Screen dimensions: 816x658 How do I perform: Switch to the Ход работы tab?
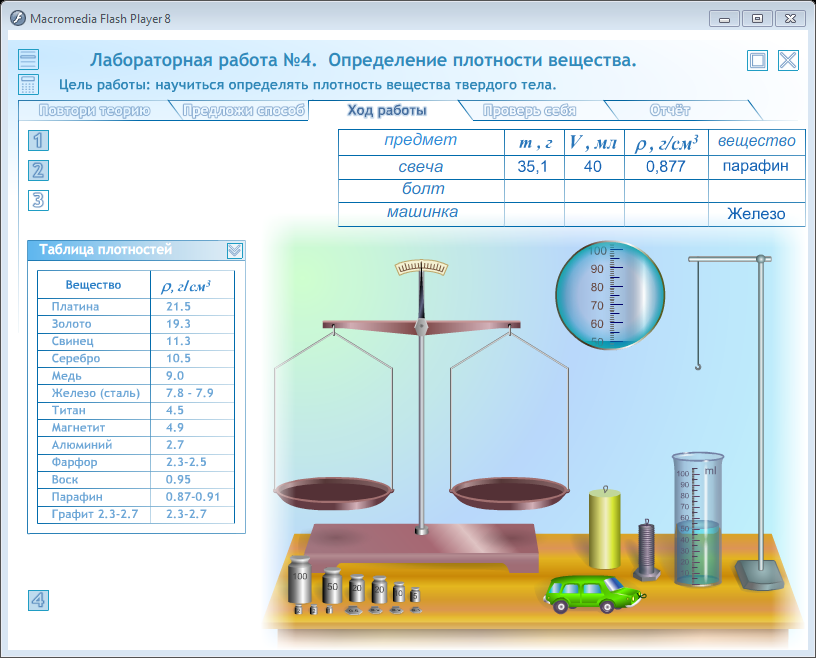pyautogui.click(x=387, y=110)
